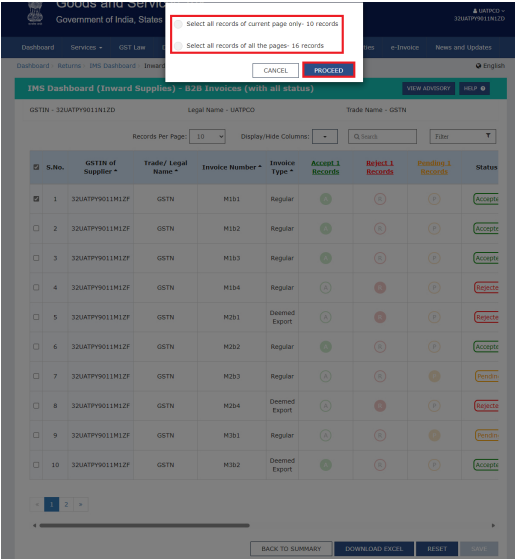This screenshot has height=559, width=515.
Task: Click the Accept icon for invoice M2b2
Action: [x=325, y=347]
